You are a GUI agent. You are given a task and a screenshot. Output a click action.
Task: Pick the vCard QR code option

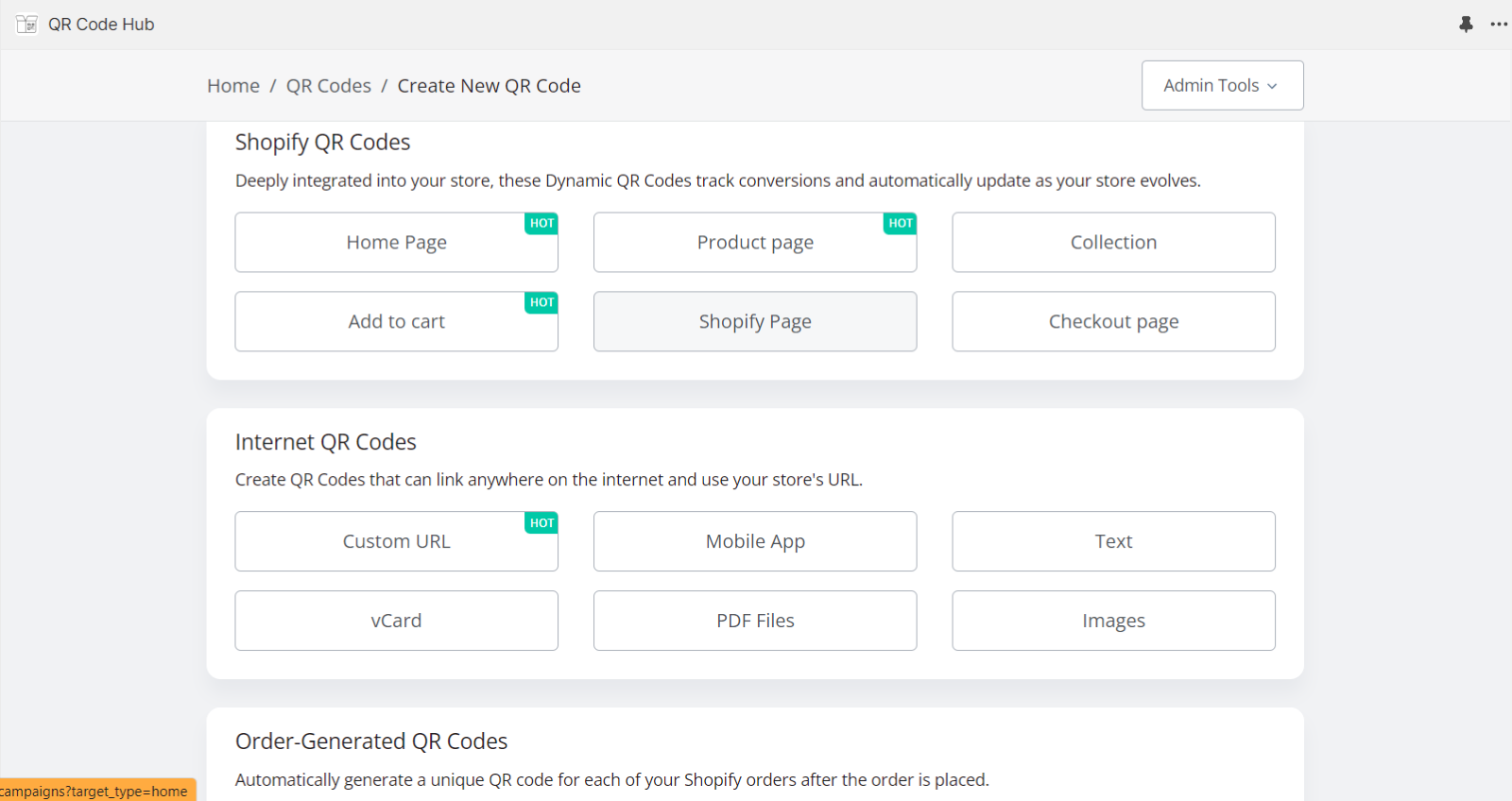pyautogui.click(x=396, y=622)
